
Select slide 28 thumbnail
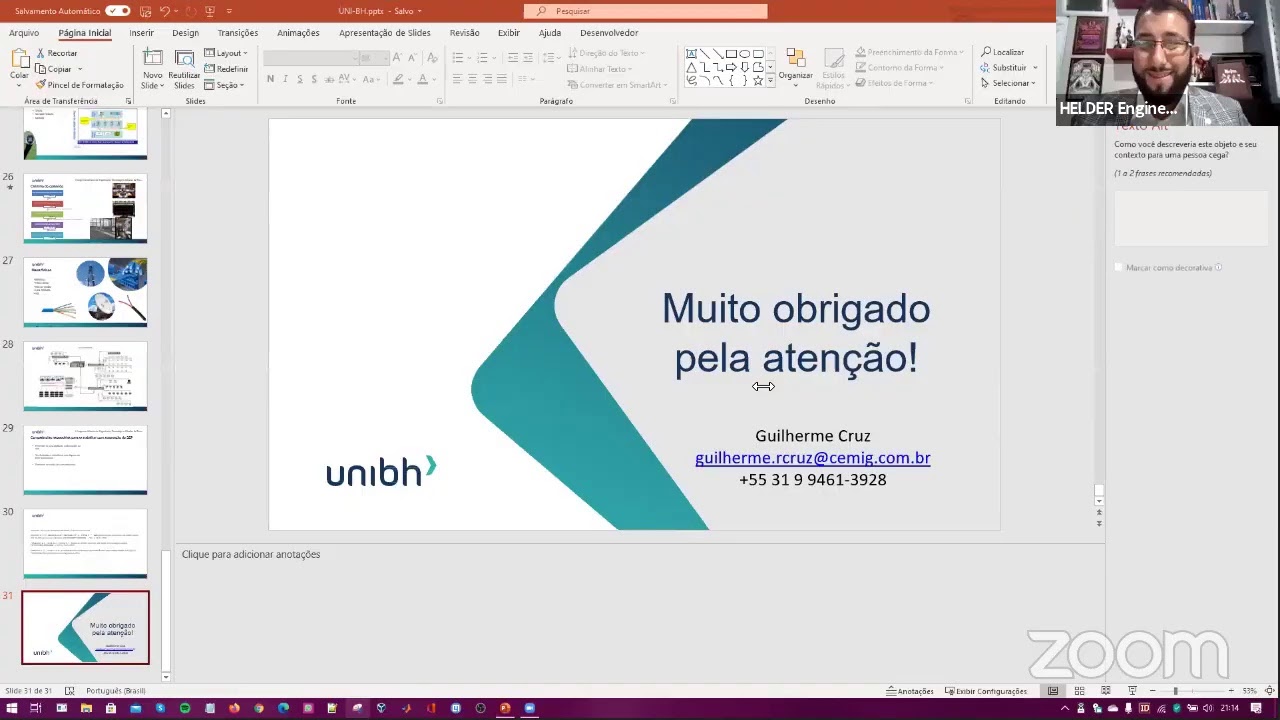click(x=85, y=377)
